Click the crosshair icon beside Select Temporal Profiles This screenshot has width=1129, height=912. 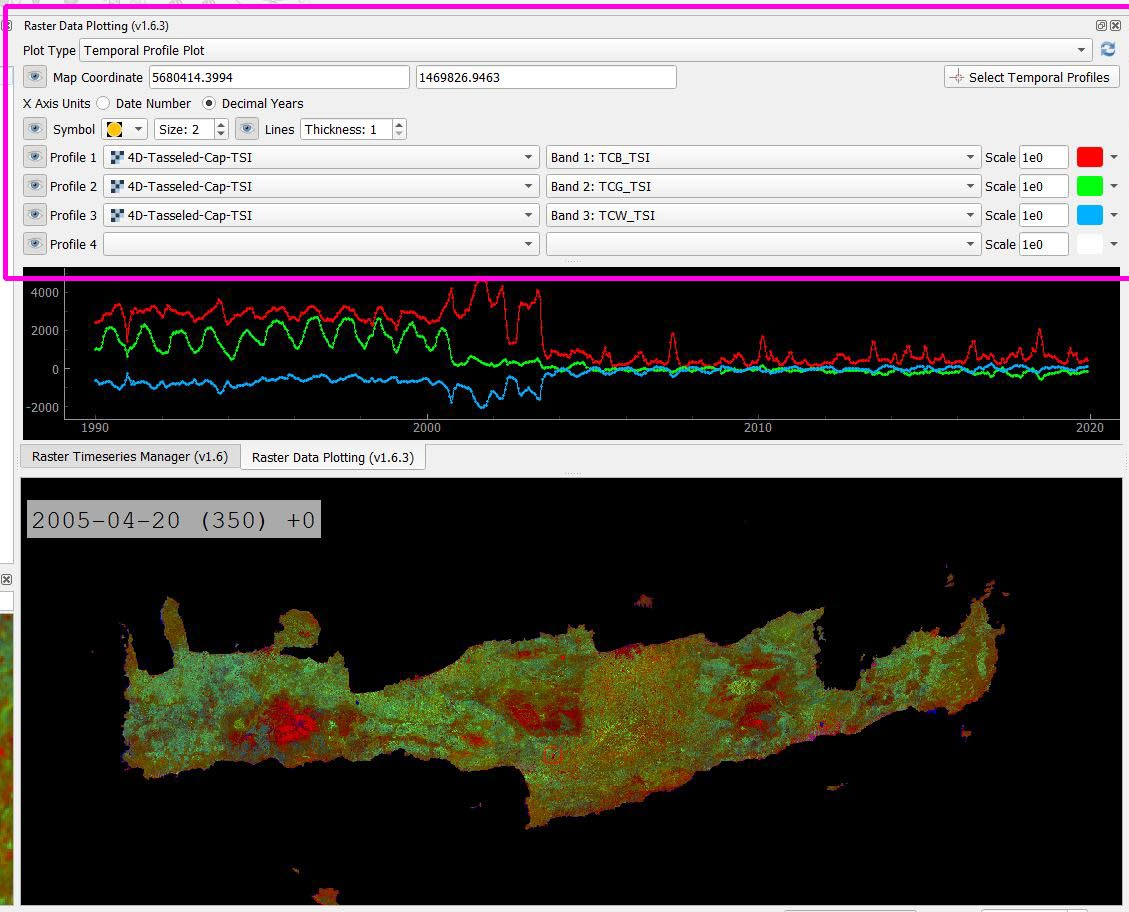[x=957, y=77]
